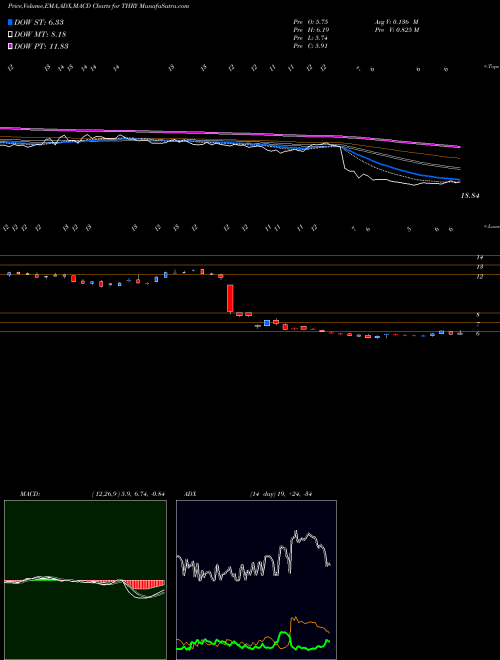Click the magenta DOW PT color swatch

(10, 46)
